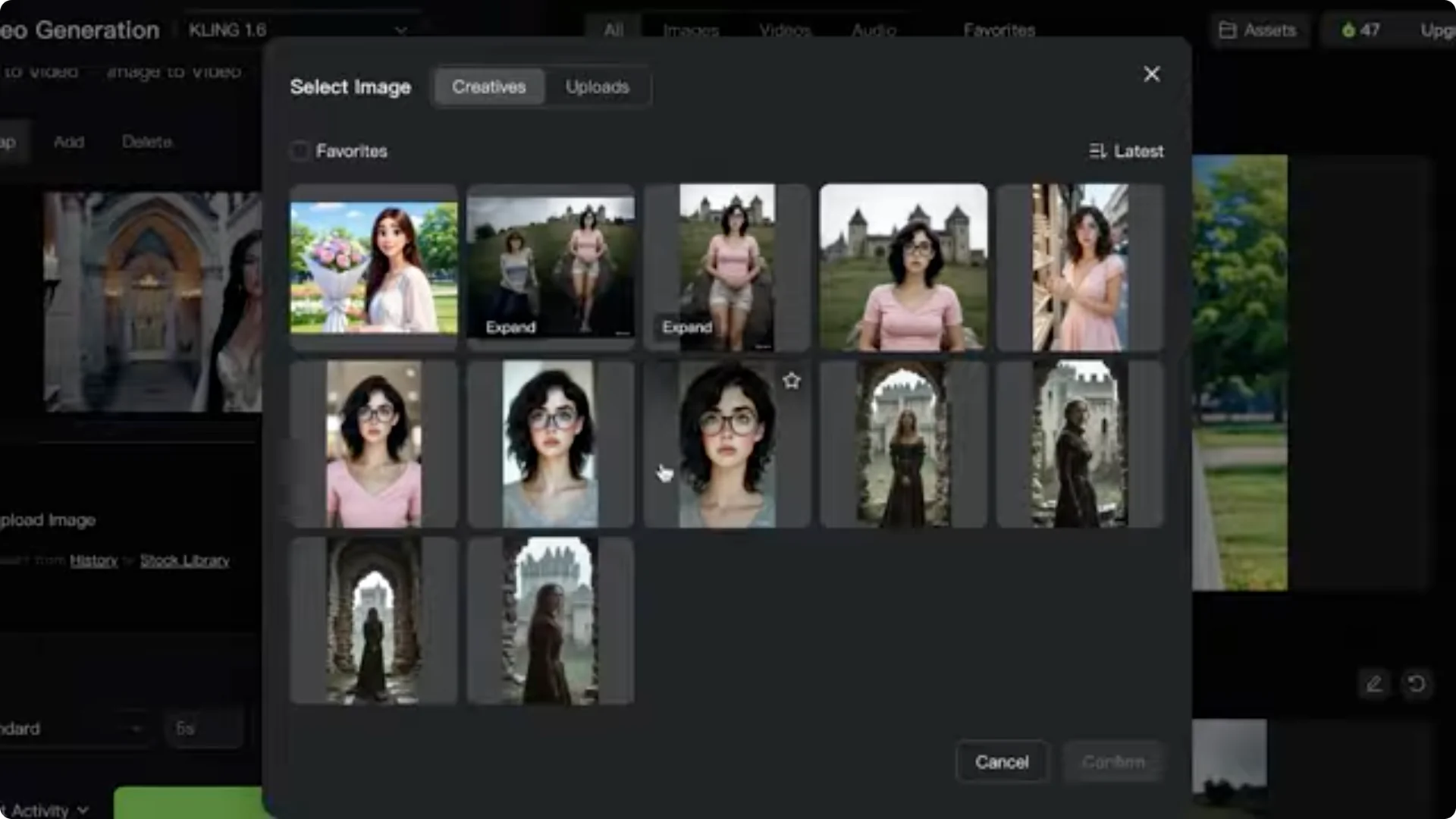Close the Select Image dialog with the X
The image size is (1456, 819).
pos(1152,74)
